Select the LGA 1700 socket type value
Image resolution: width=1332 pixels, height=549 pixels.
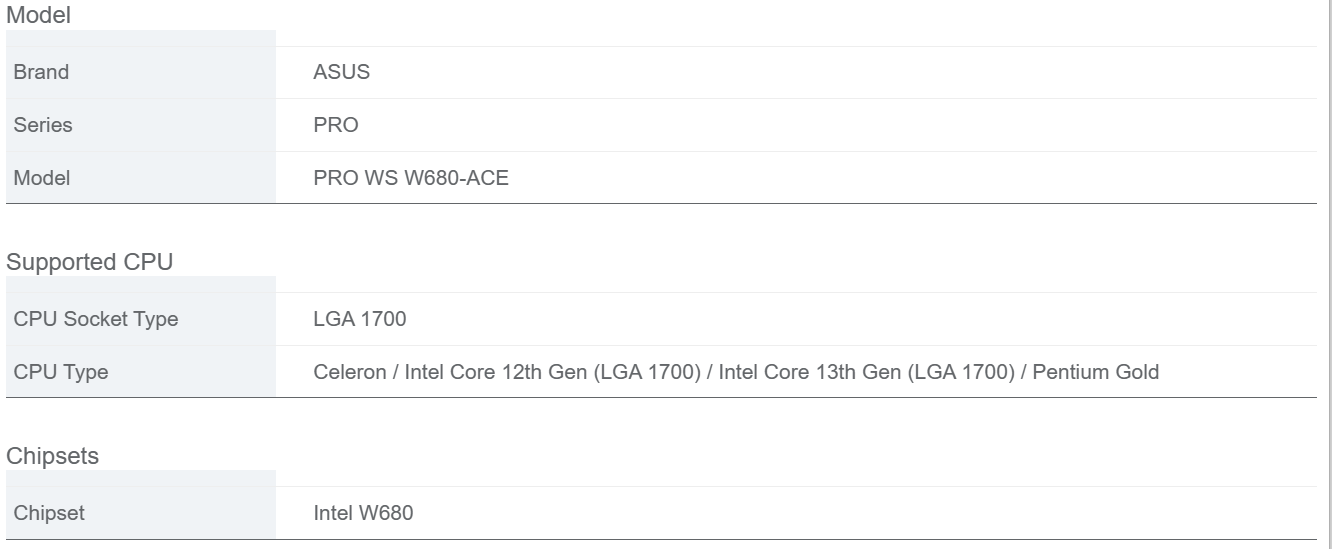[360, 319]
